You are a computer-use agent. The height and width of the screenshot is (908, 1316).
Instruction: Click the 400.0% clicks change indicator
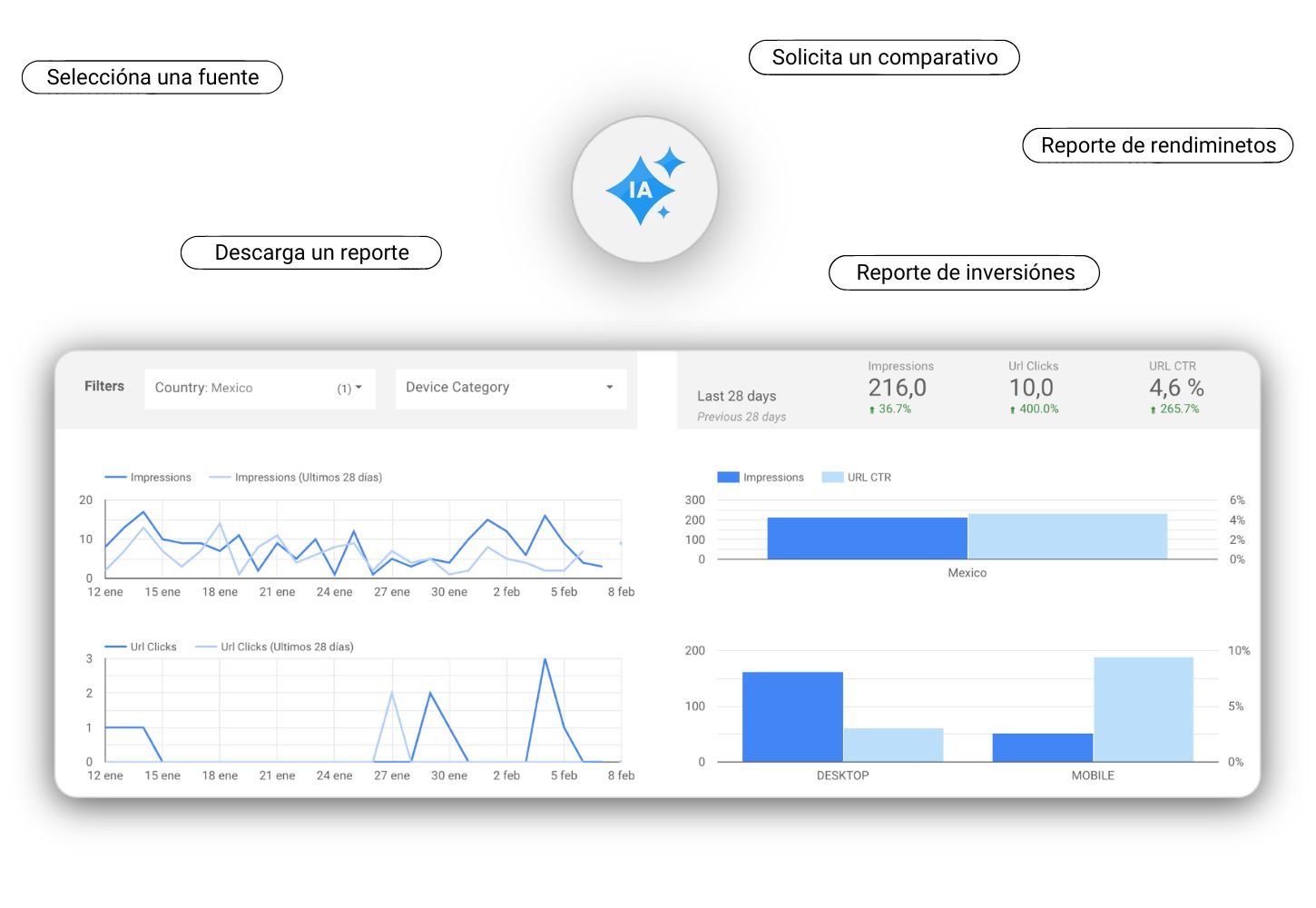(1034, 410)
